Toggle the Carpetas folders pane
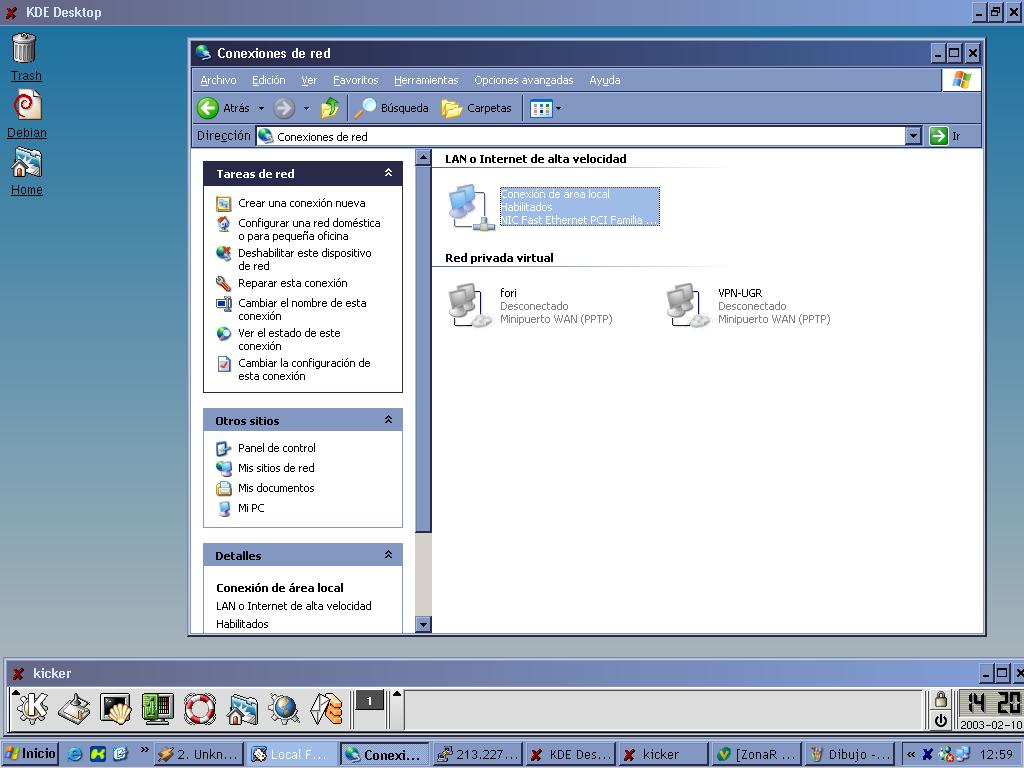 click(x=476, y=108)
